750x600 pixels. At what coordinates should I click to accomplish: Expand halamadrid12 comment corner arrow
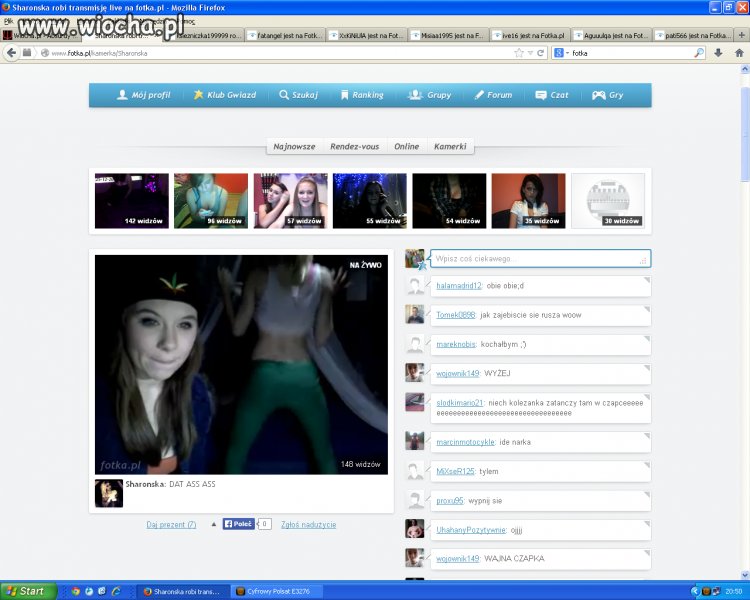point(646,280)
